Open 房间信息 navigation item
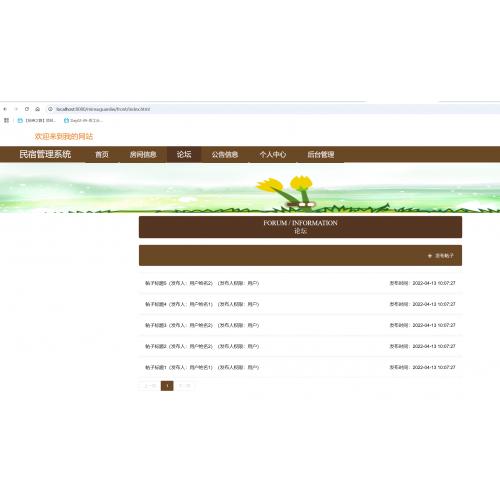 143,154
